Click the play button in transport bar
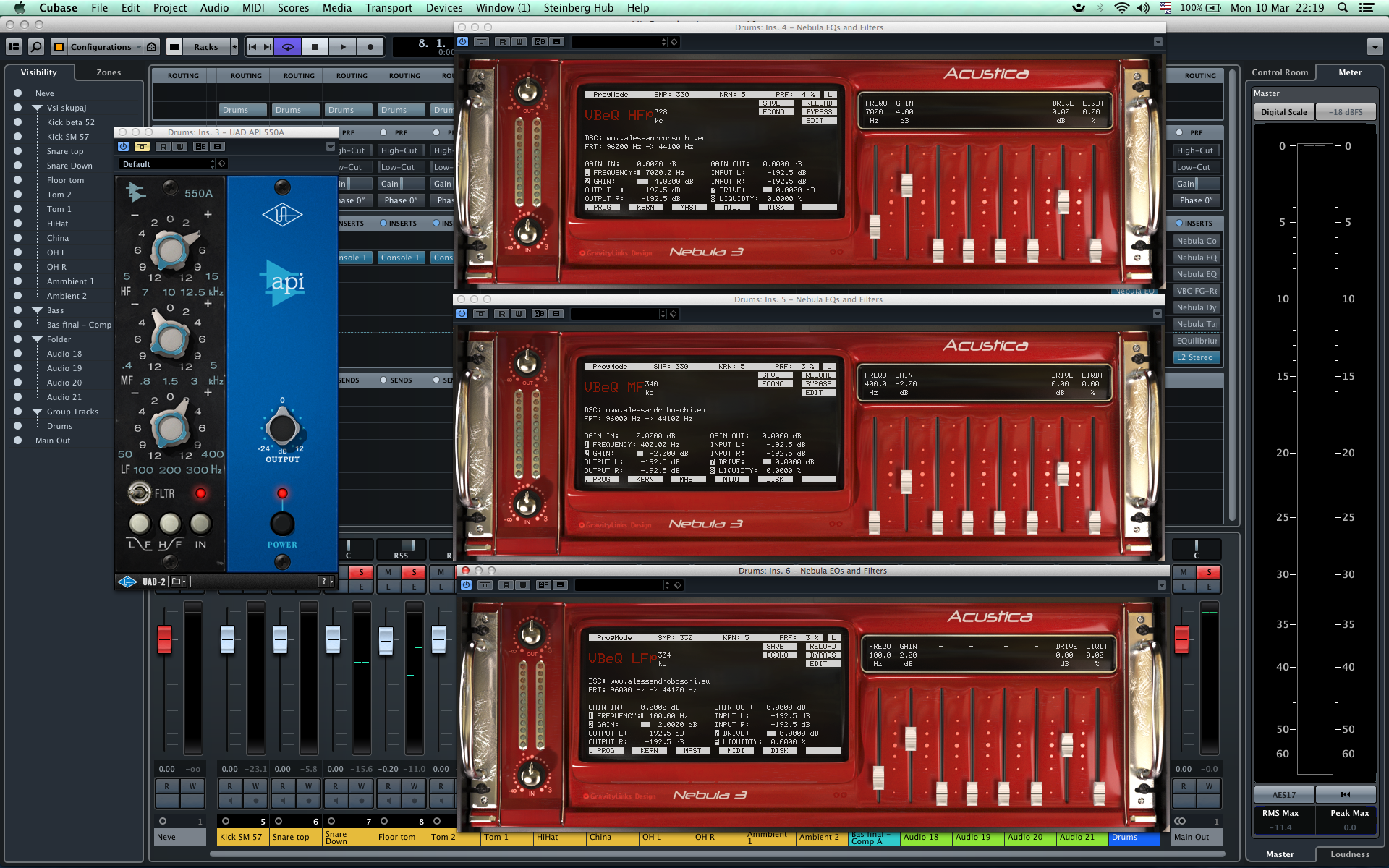The width and height of the screenshot is (1389, 868). (x=343, y=47)
